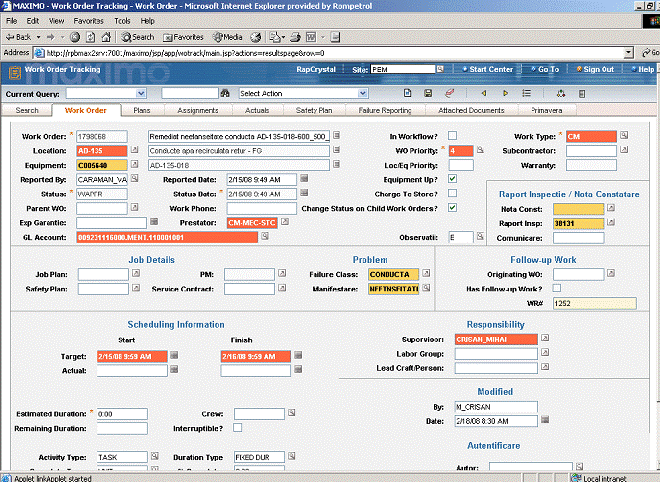Click the binoculars find icon
Screen dimensions: 660x482
(x=225, y=93)
